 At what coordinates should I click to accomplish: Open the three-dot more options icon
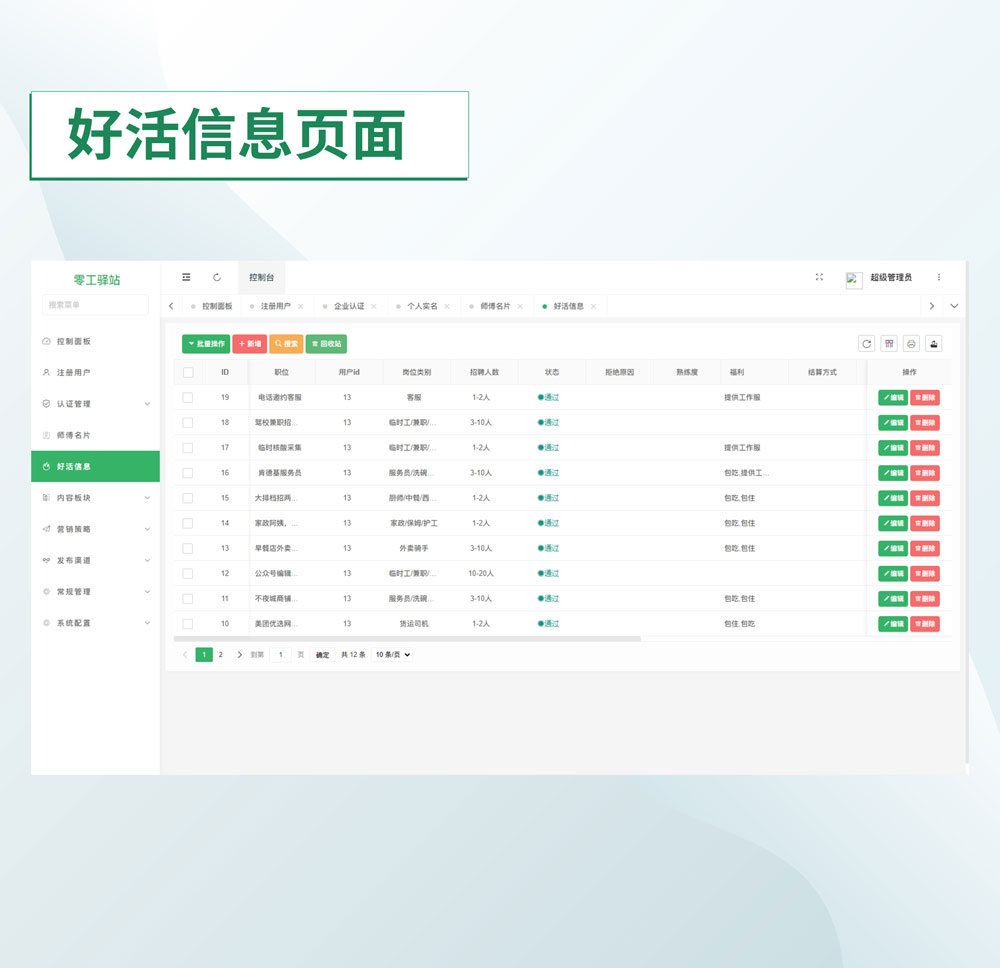pos(938,277)
